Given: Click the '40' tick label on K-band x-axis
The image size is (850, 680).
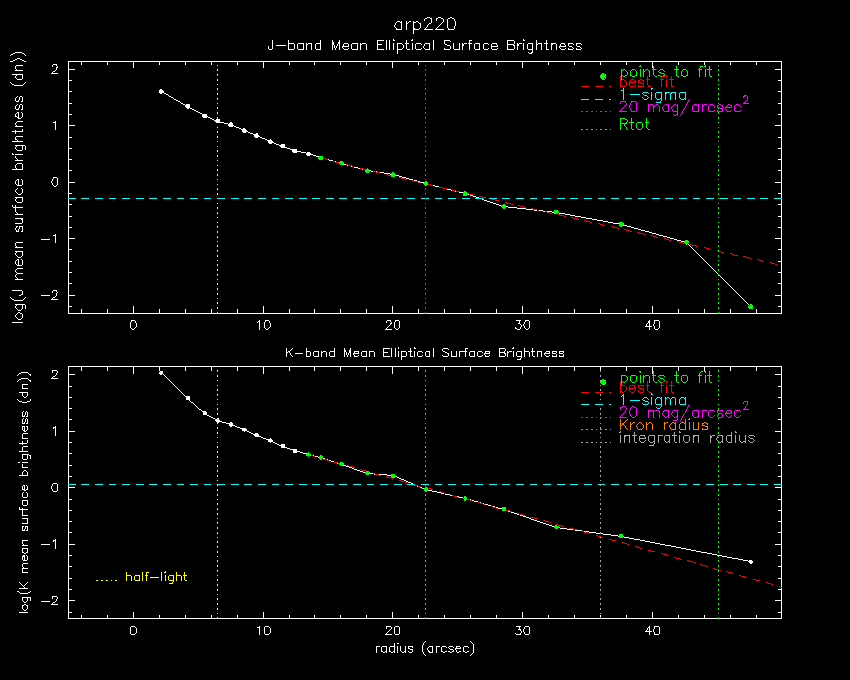Looking at the screenshot, I should point(652,631).
